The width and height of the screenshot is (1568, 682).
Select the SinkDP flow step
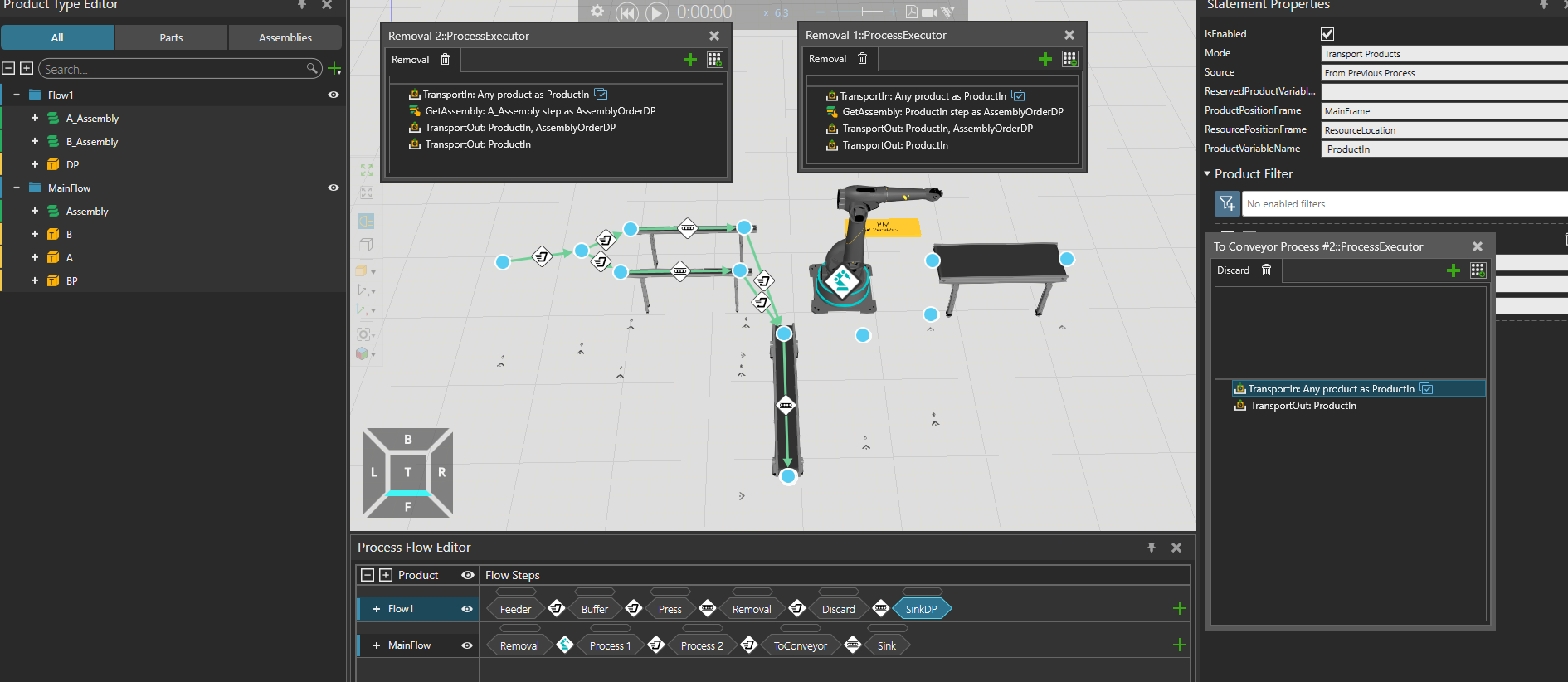click(x=921, y=609)
